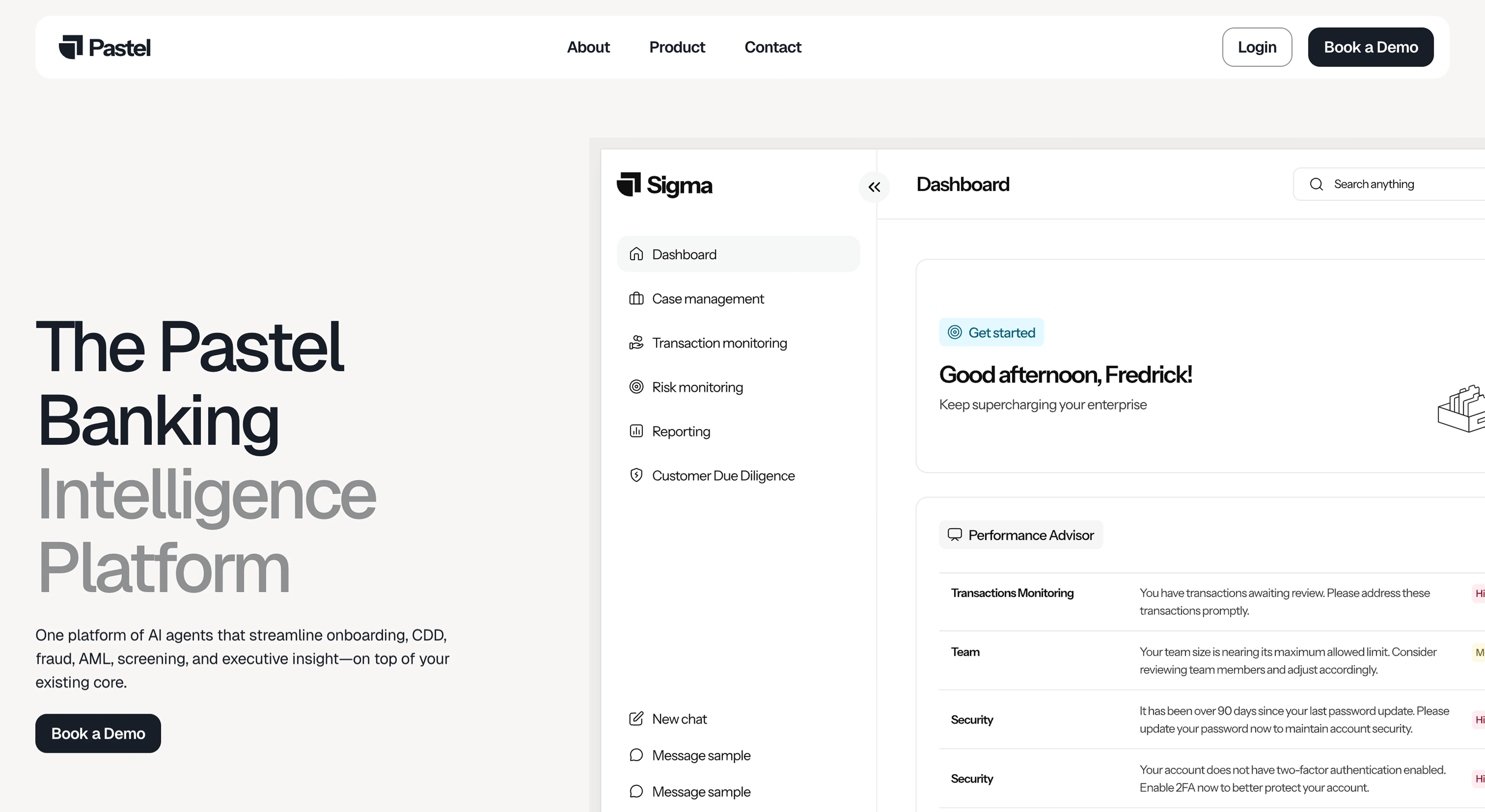This screenshot has height=812, width=1485.
Task: Click the Dashboard home icon in the sidebar
Action: coord(636,254)
